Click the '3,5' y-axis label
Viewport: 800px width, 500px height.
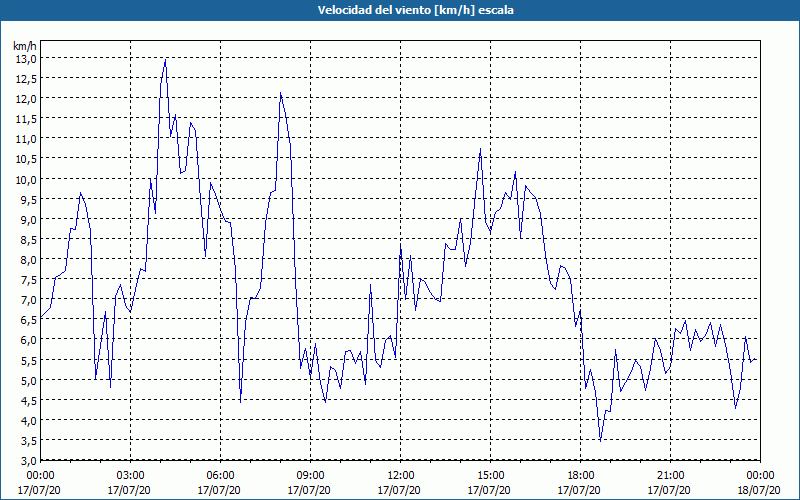tap(28, 440)
